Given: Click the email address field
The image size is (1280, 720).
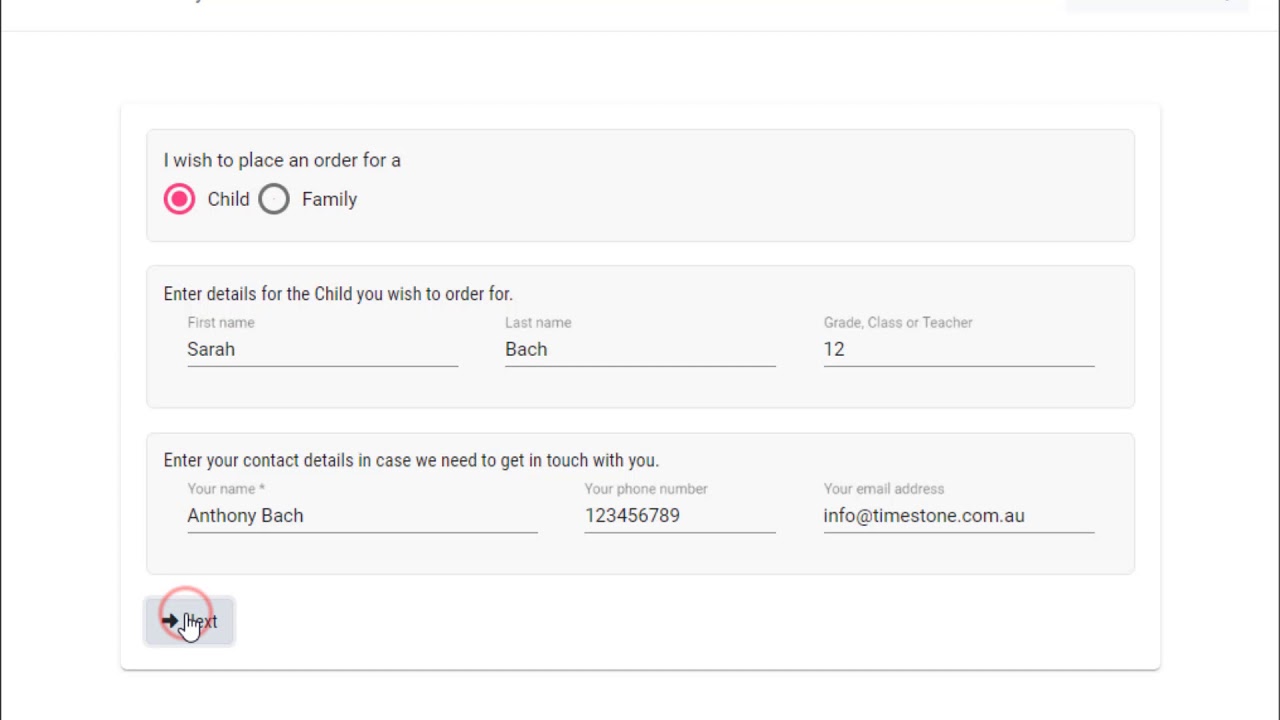Looking at the screenshot, I should (959, 515).
